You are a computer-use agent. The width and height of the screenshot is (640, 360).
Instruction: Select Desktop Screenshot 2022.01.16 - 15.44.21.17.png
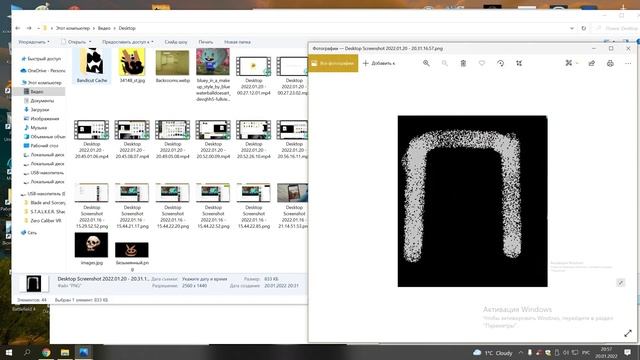coord(132,206)
